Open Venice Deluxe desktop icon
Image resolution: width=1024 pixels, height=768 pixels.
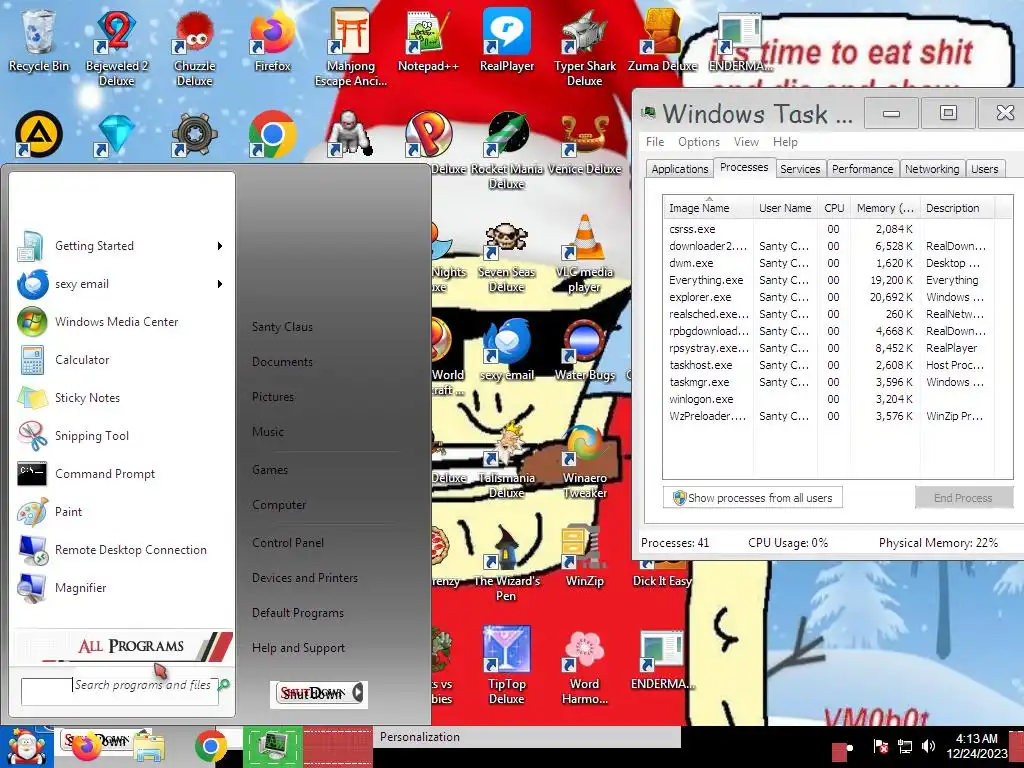pyautogui.click(x=584, y=144)
